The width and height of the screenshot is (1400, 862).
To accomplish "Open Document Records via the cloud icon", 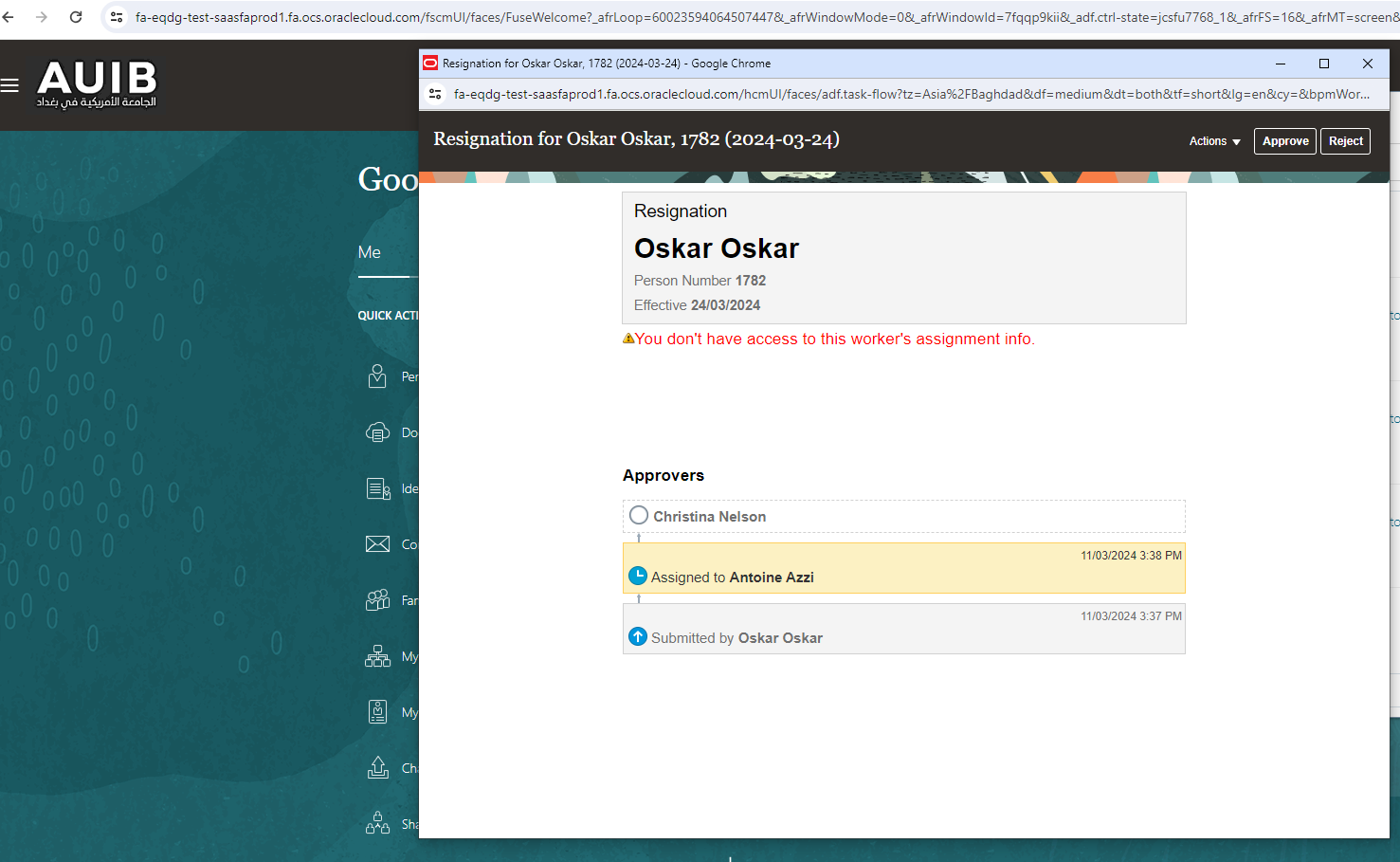I will [x=378, y=432].
